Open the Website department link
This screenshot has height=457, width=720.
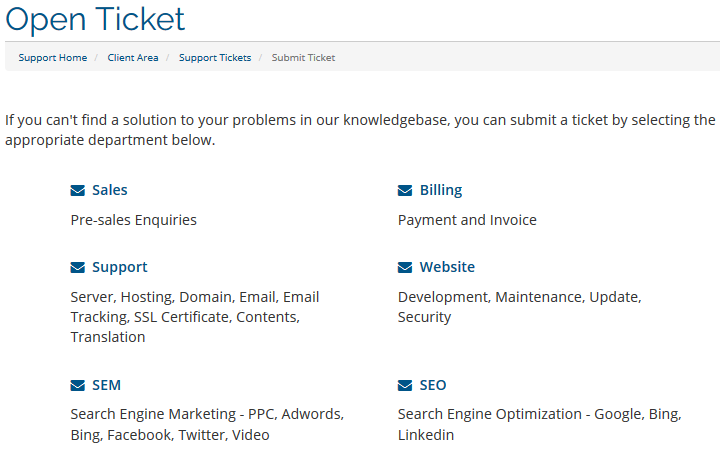(447, 267)
